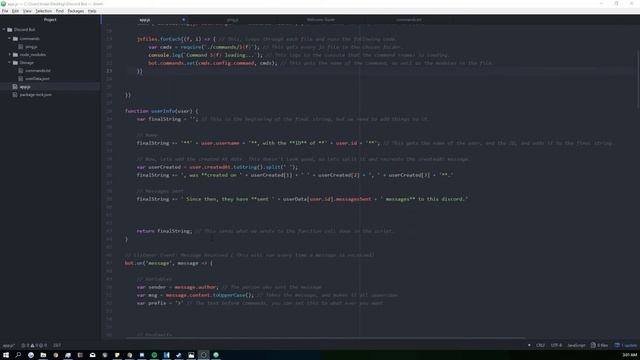Open the Git 0 files status item
Viewport: 640px width, 360px height.
tap(599, 345)
